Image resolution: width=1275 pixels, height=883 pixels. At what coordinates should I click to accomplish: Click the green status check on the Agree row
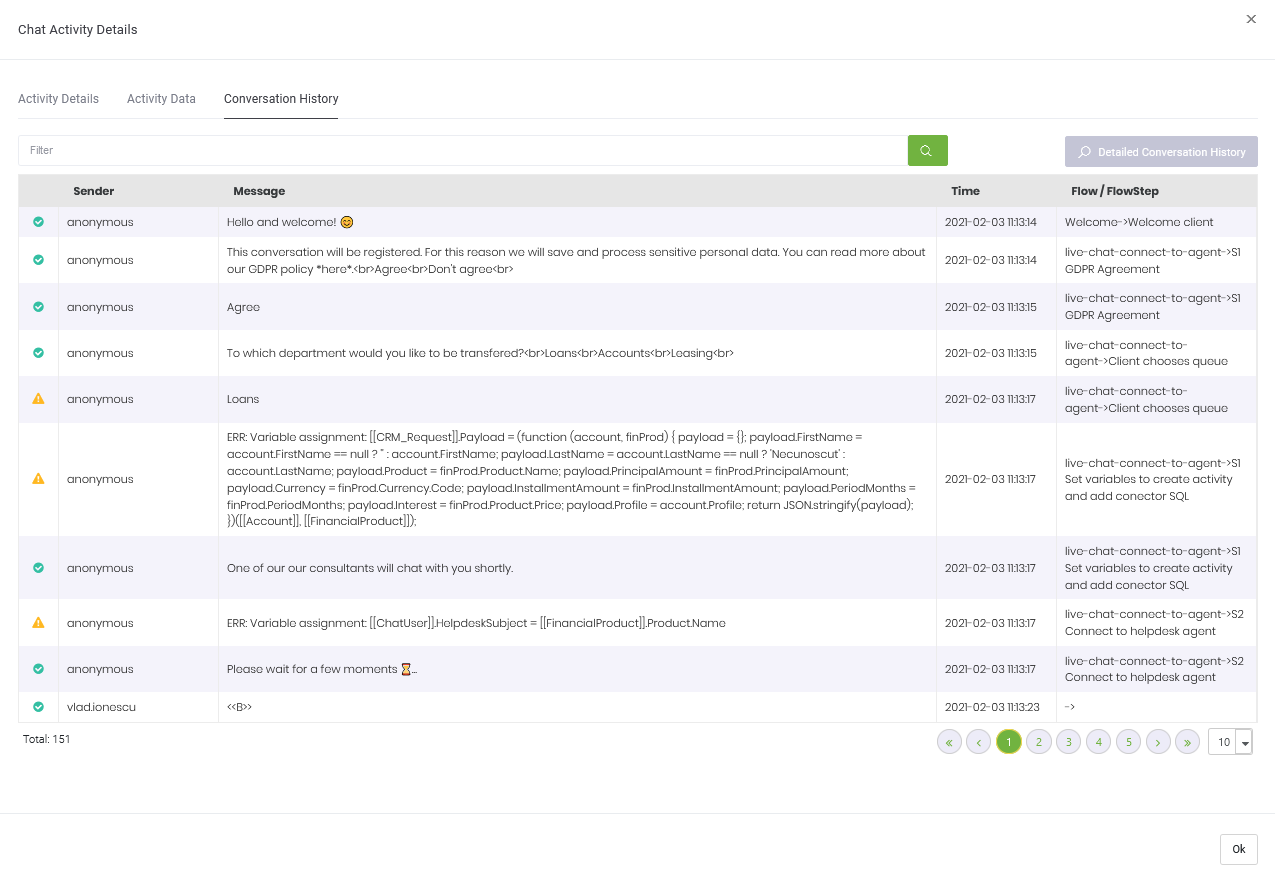pos(38,307)
